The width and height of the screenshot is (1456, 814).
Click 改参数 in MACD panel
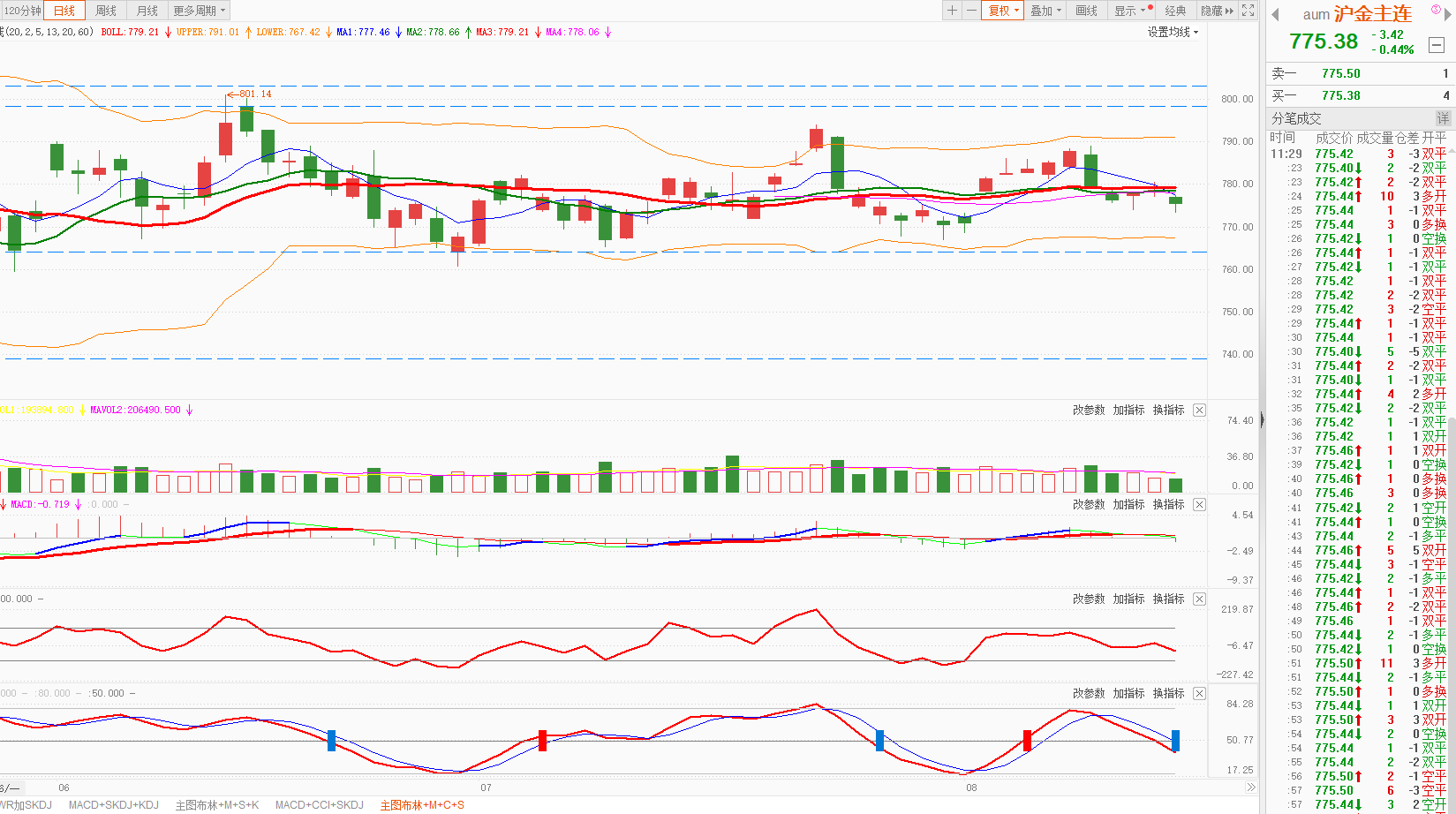[1089, 504]
